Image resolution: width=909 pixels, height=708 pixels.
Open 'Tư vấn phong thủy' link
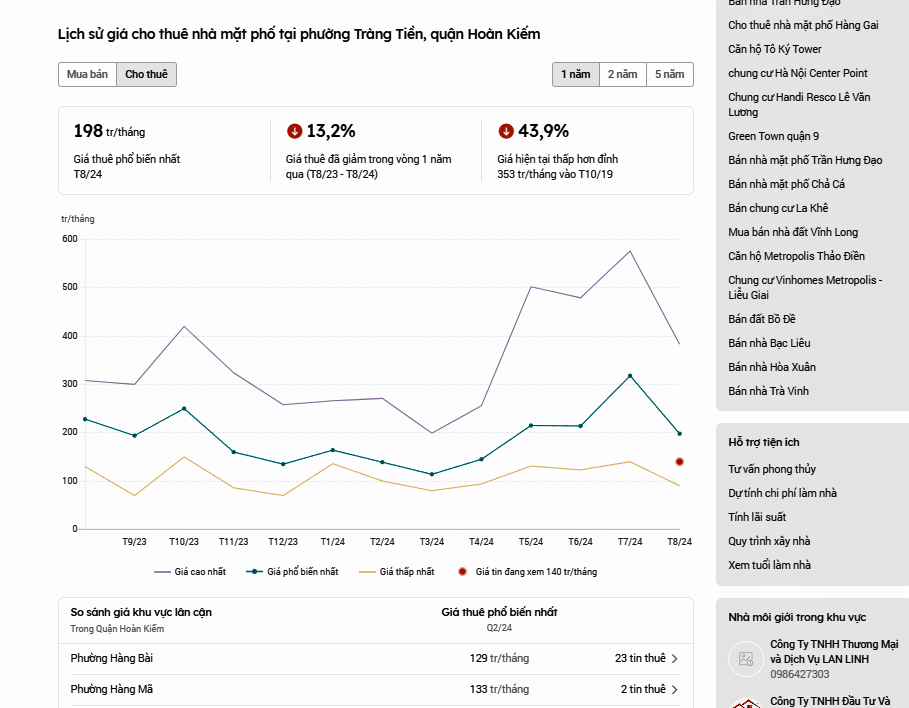771,469
